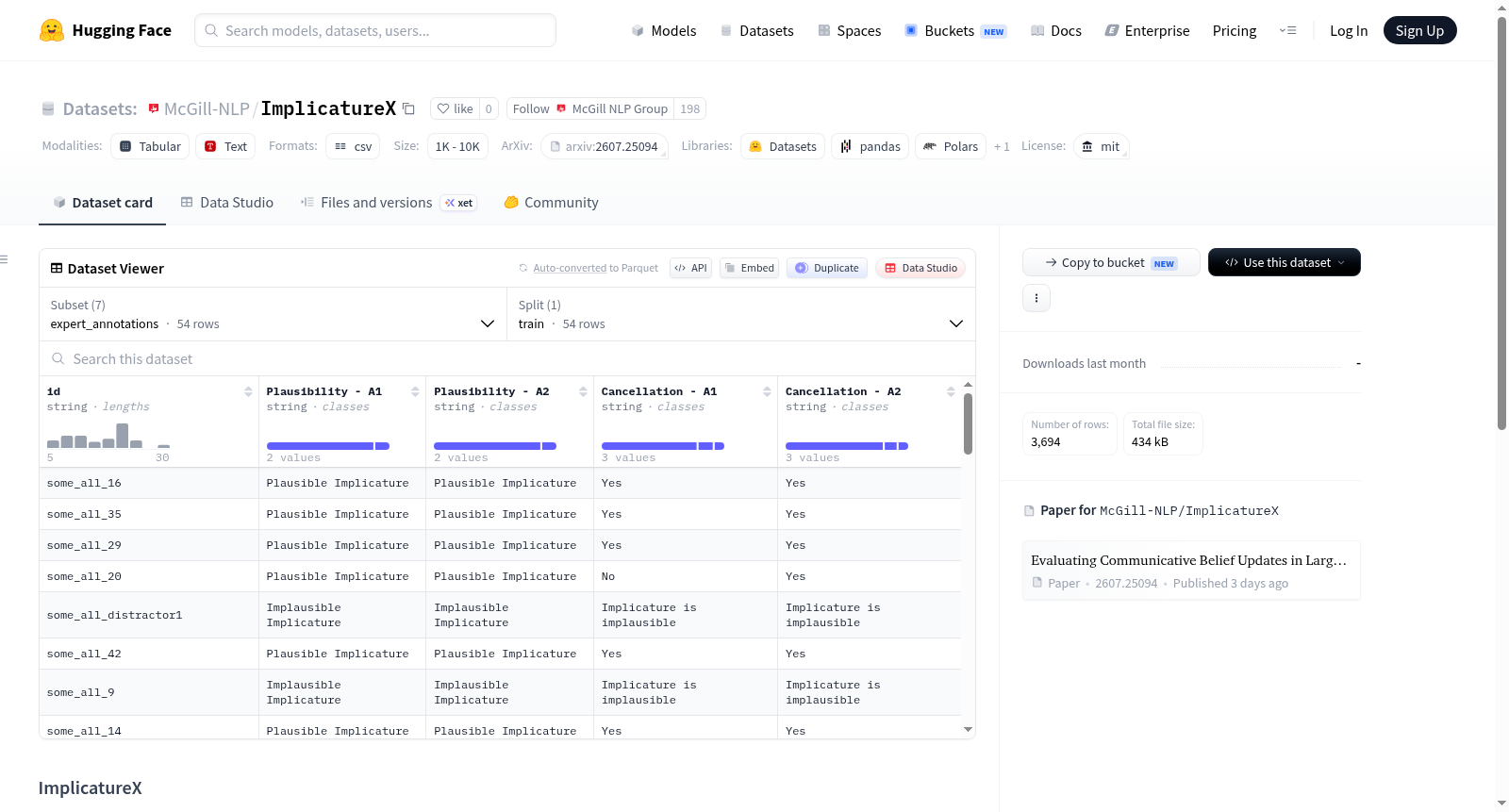
Task: Click the like count 0
Action: 489,108
